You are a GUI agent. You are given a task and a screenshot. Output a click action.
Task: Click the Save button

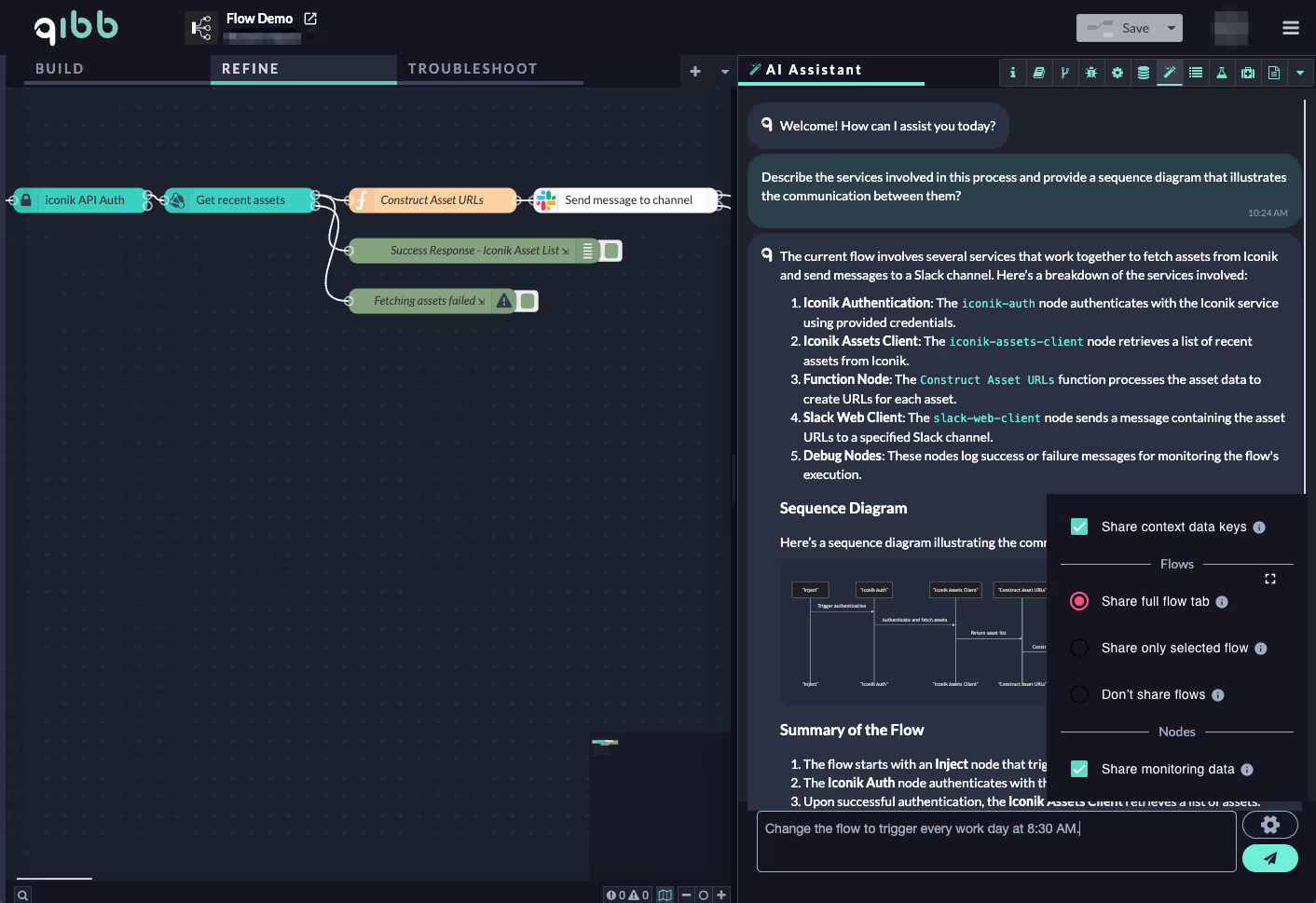click(x=1120, y=28)
